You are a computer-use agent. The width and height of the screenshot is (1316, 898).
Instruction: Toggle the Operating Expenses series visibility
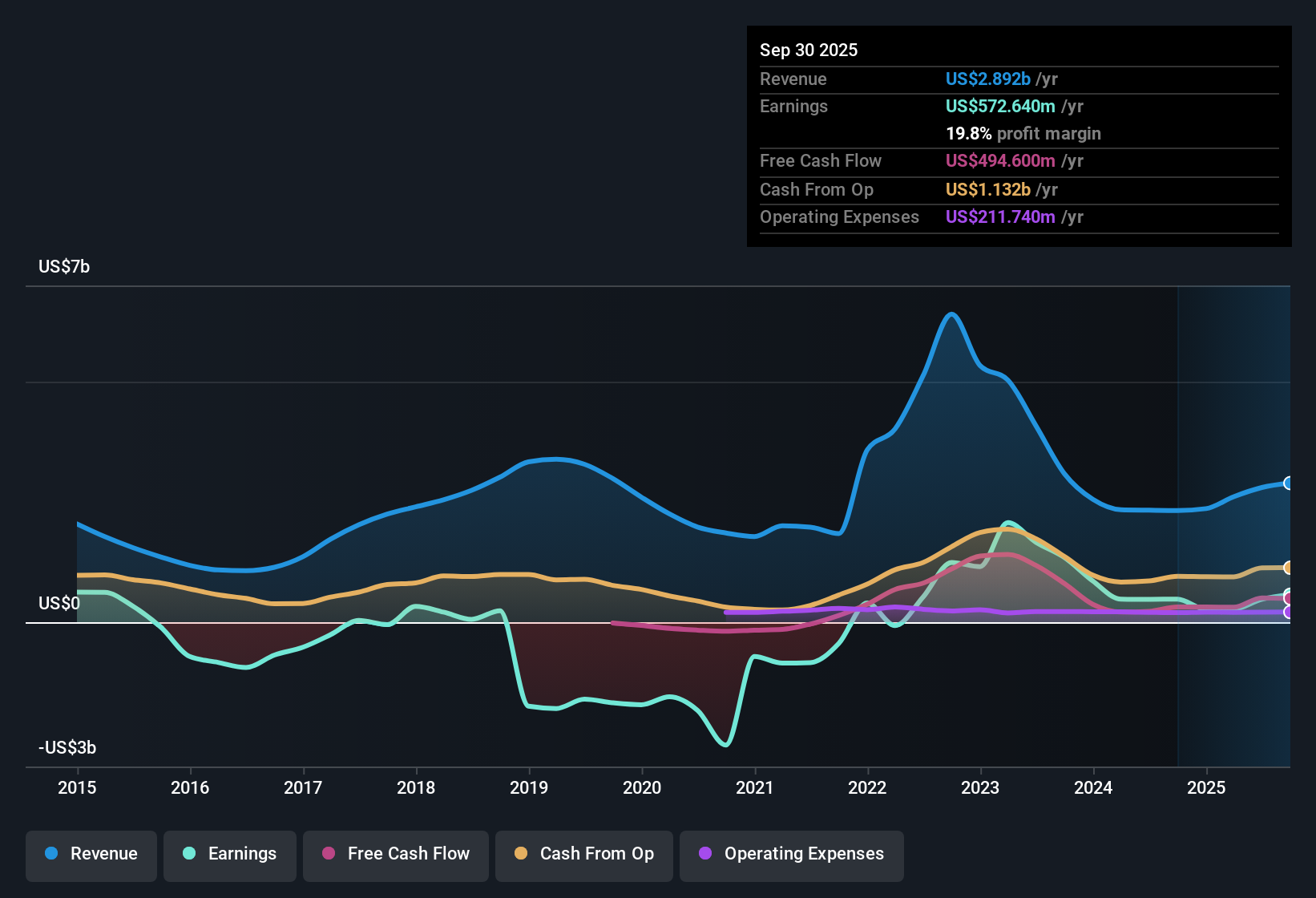[x=792, y=854]
